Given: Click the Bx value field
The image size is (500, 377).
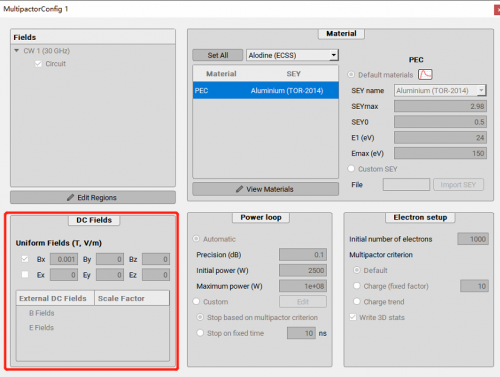Looking at the screenshot, I should click(x=64, y=259).
